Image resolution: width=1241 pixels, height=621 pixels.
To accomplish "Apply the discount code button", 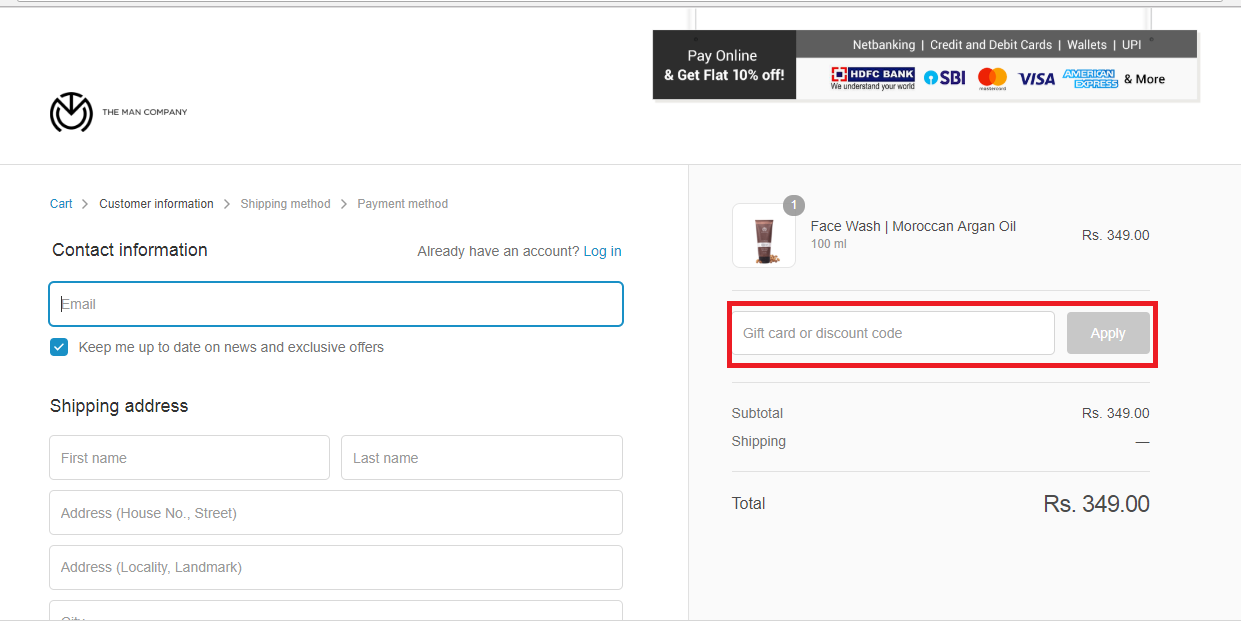I will click(x=1108, y=333).
